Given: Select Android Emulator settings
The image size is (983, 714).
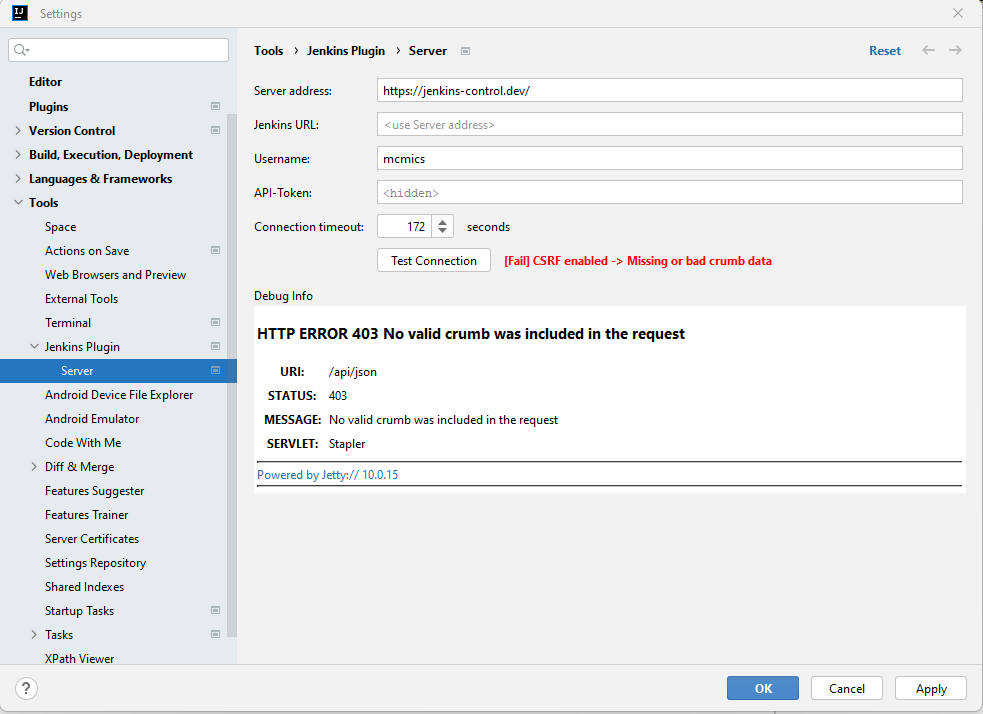Looking at the screenshot, I should (92, 418).
